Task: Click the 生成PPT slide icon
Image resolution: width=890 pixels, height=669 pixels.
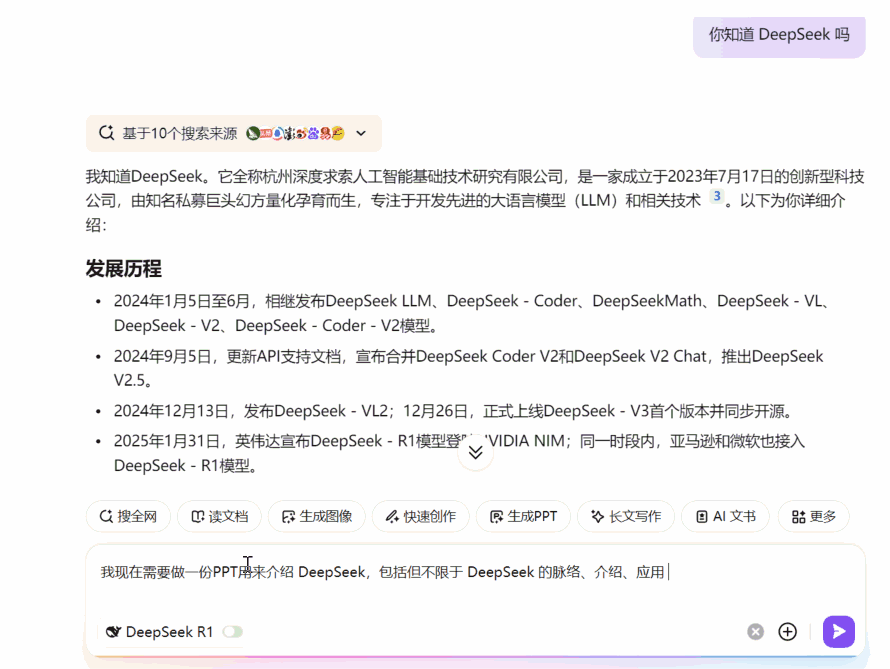Action: (x=497, y=516)
